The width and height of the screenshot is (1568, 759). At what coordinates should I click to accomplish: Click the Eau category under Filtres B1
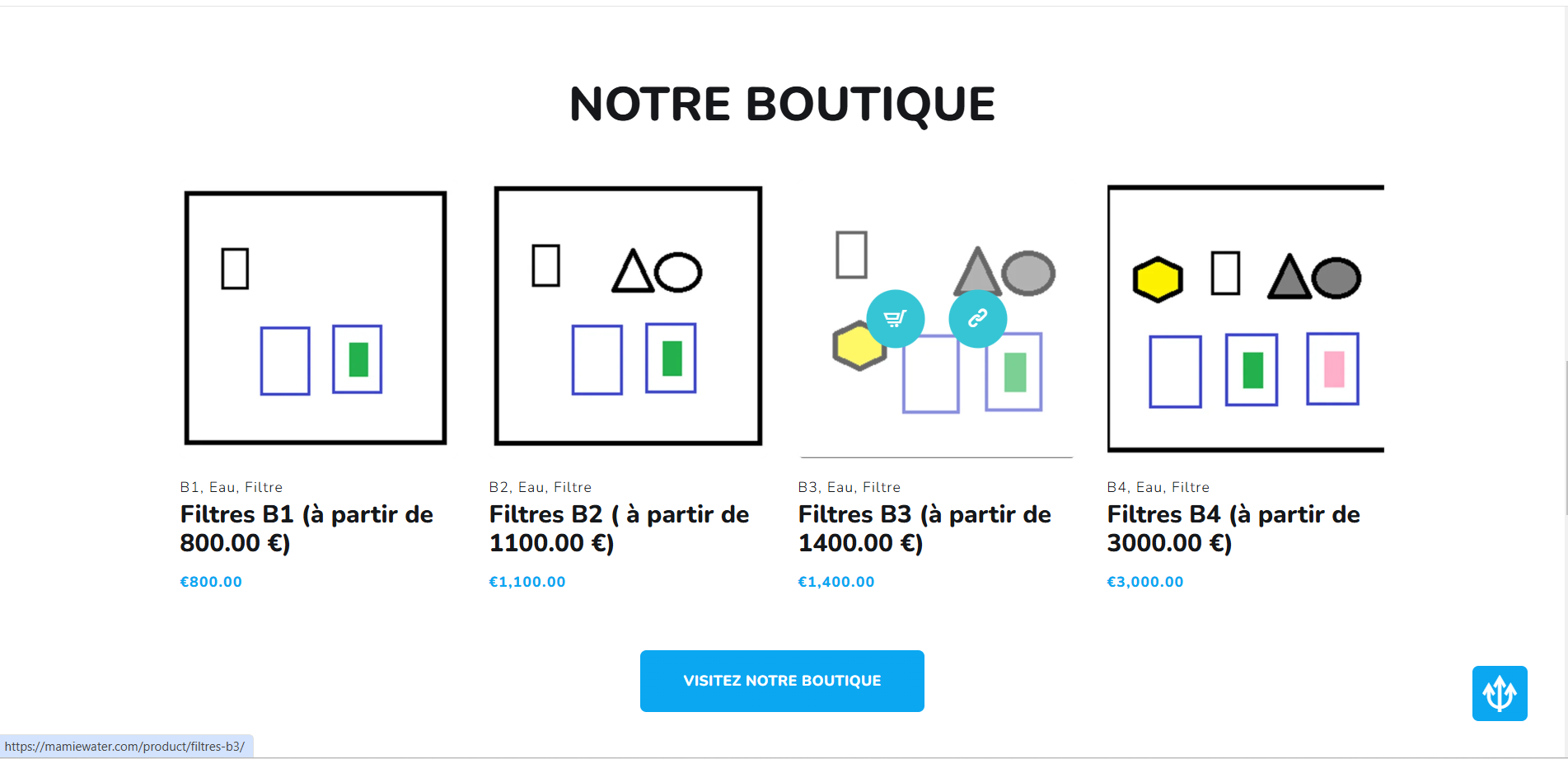coord(222,487)
